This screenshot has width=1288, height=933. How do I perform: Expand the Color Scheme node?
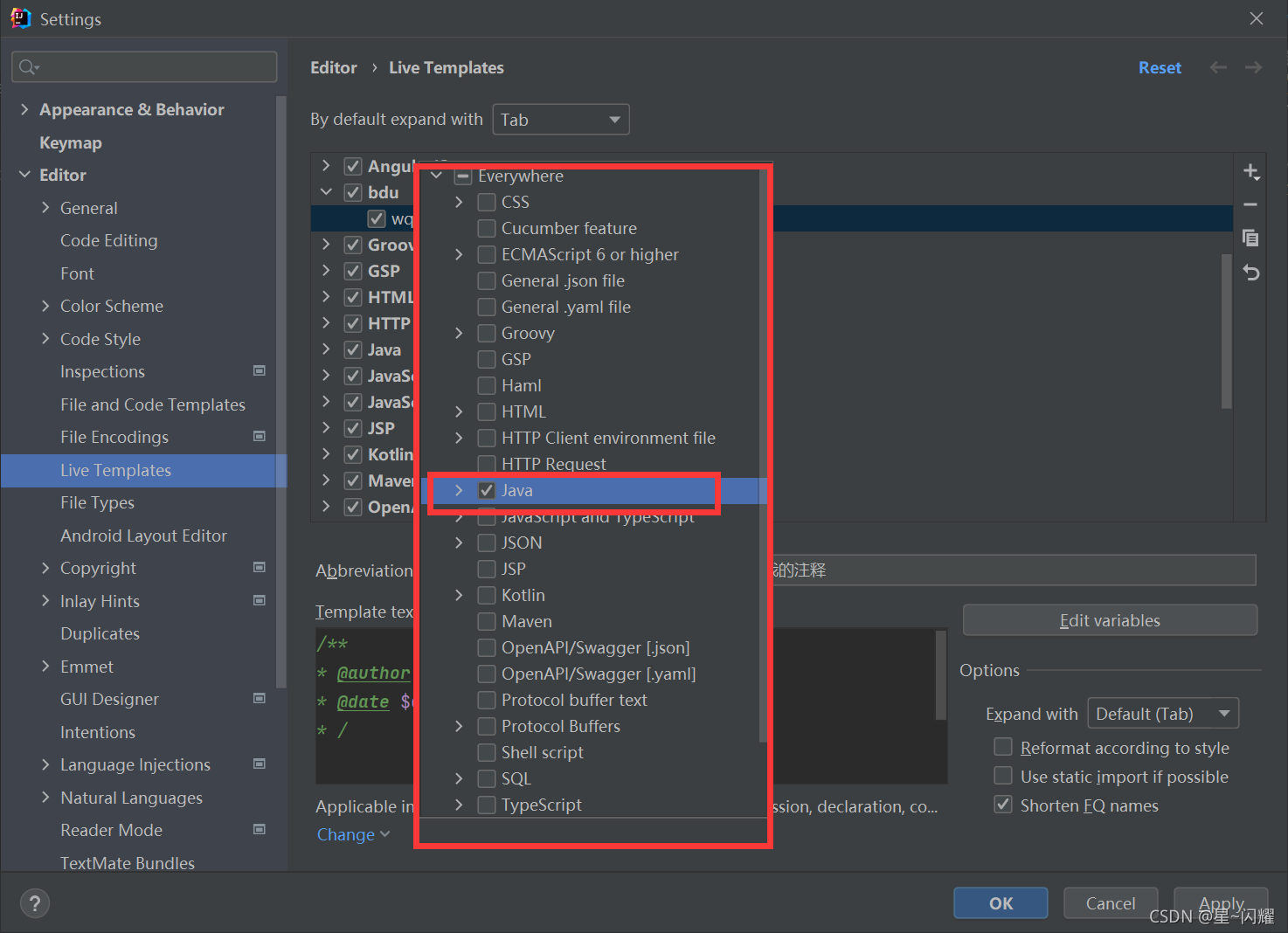click(x=45, y=306)
